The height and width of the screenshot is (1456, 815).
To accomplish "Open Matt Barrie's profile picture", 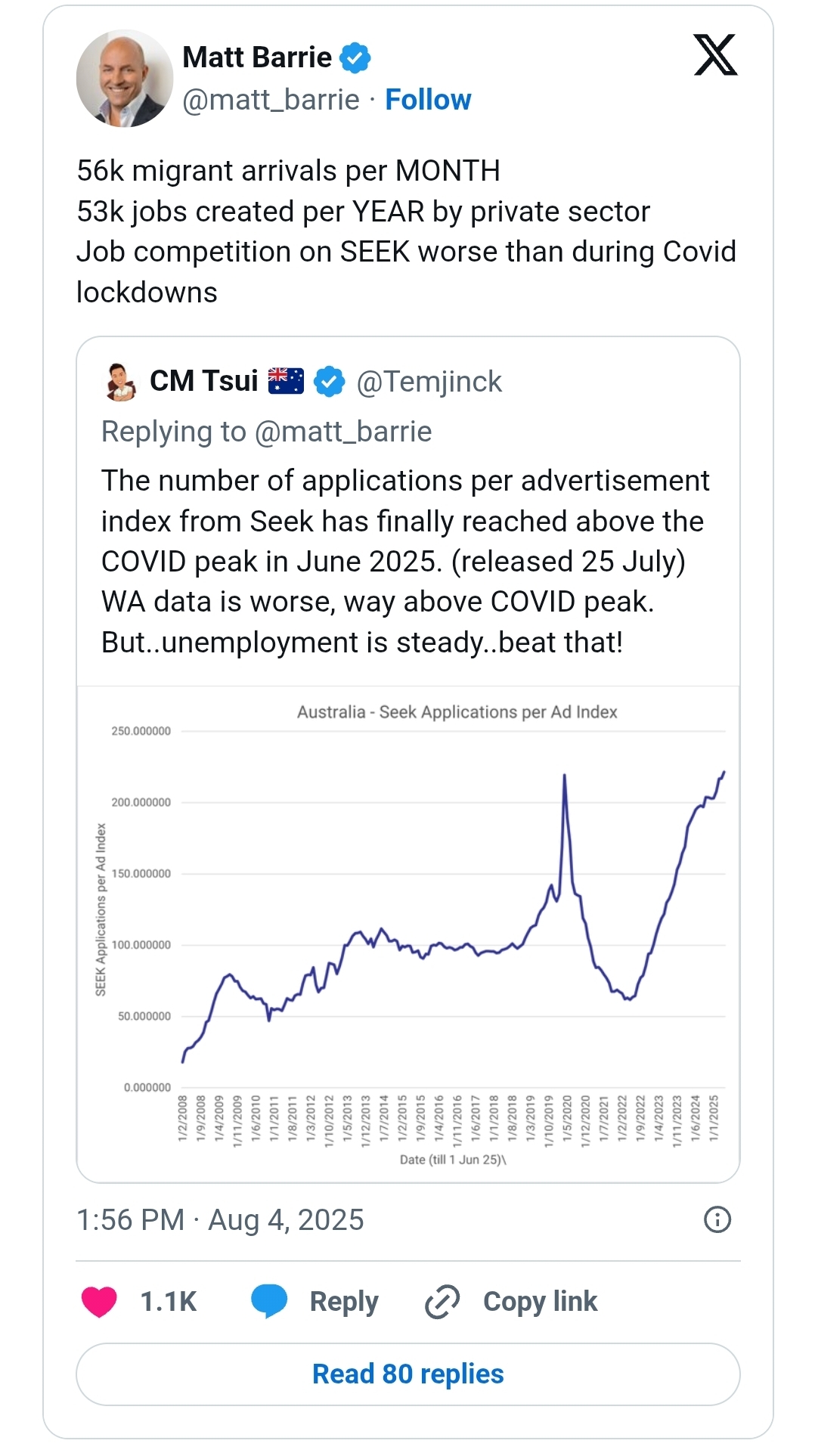I will [x=125, y=79].
